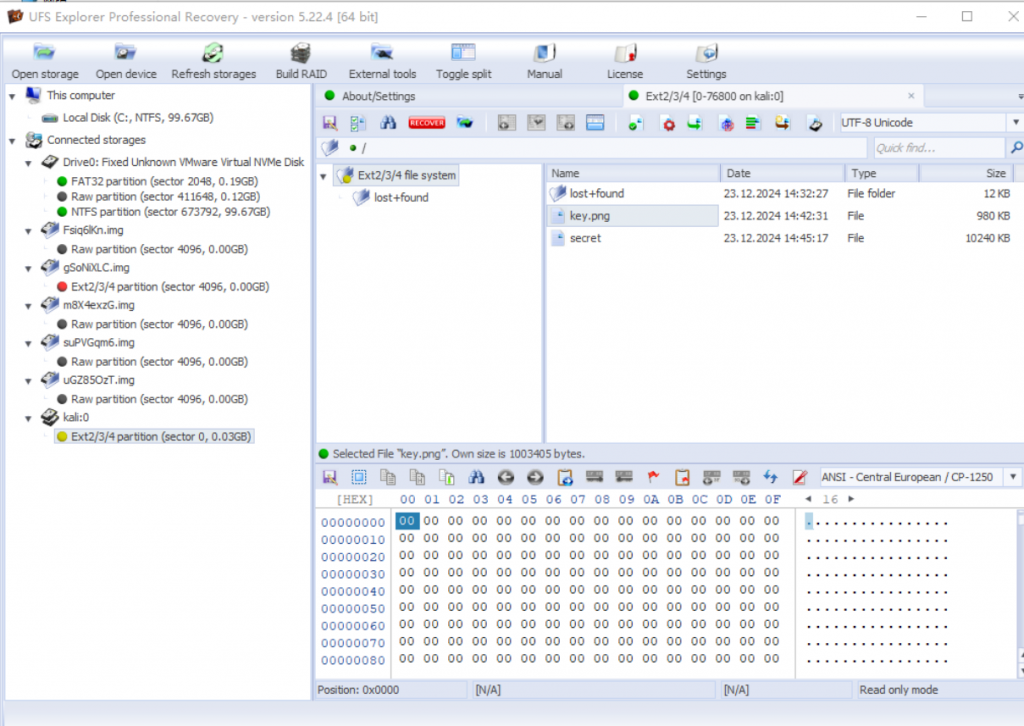
Task: Click the checklist selection icon beside RECOVER
Action: tap(358, 123)
